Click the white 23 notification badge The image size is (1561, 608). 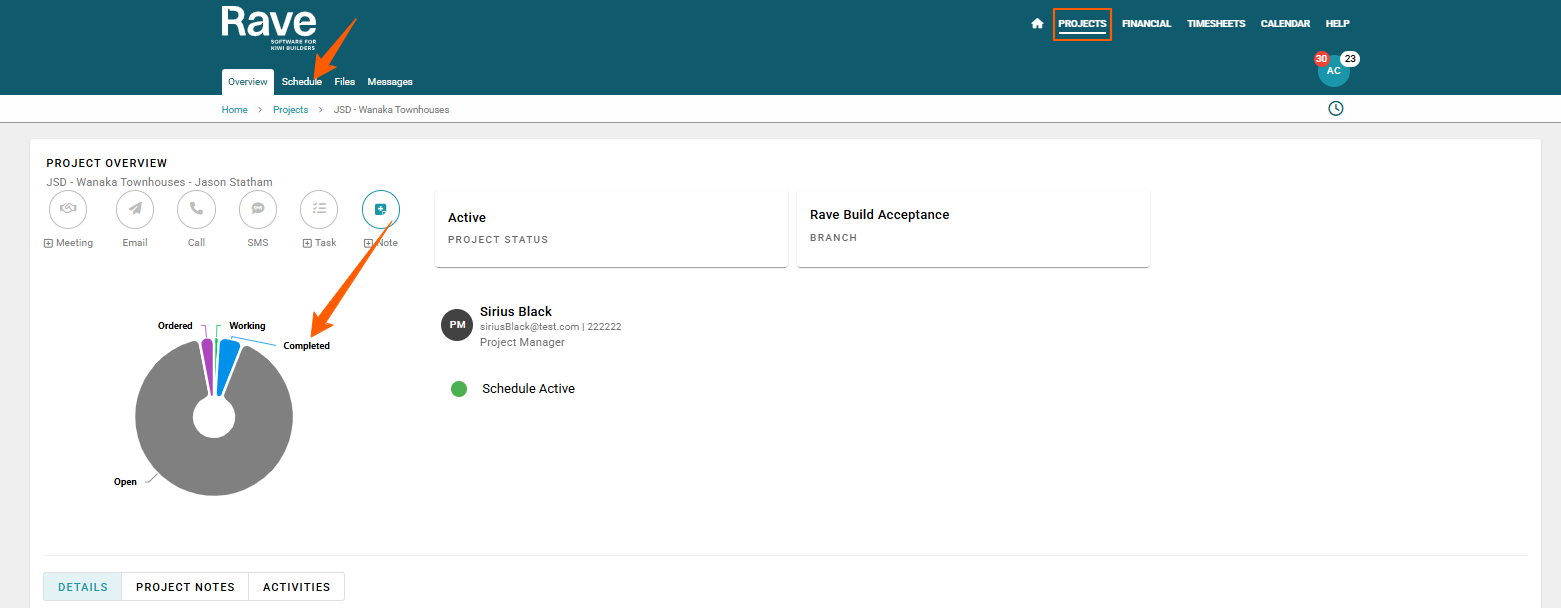[x=1350, y=59]
